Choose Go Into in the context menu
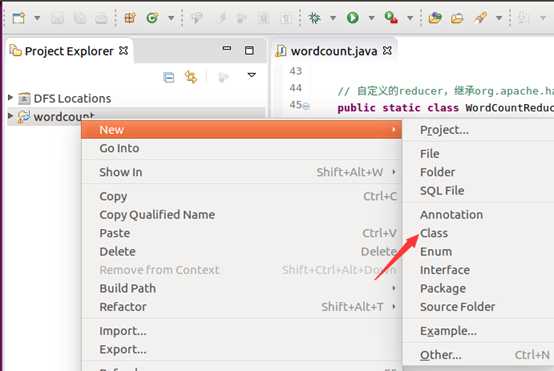This screenshot has height=371, width=554. [241, 148]
